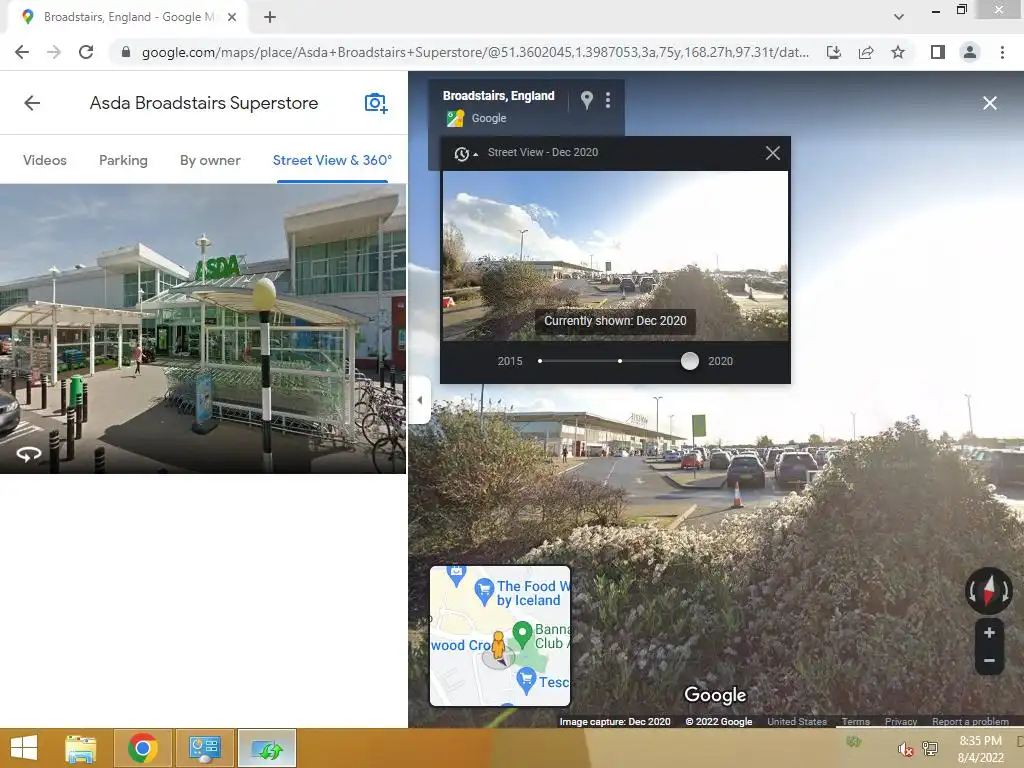Click Report a problem link

coord(970,721)
